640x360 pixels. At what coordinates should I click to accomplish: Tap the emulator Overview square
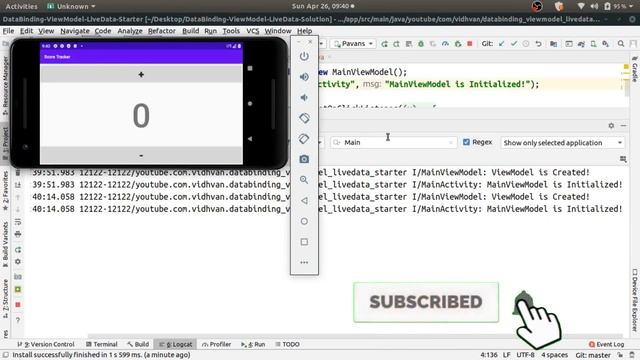click(304, 242)
